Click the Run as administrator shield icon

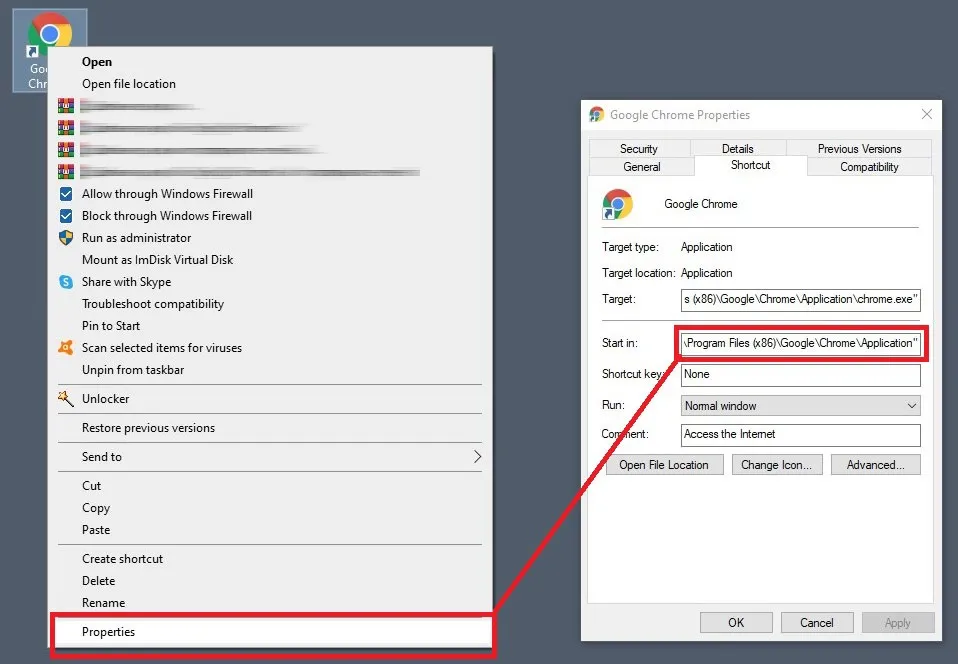66,238
